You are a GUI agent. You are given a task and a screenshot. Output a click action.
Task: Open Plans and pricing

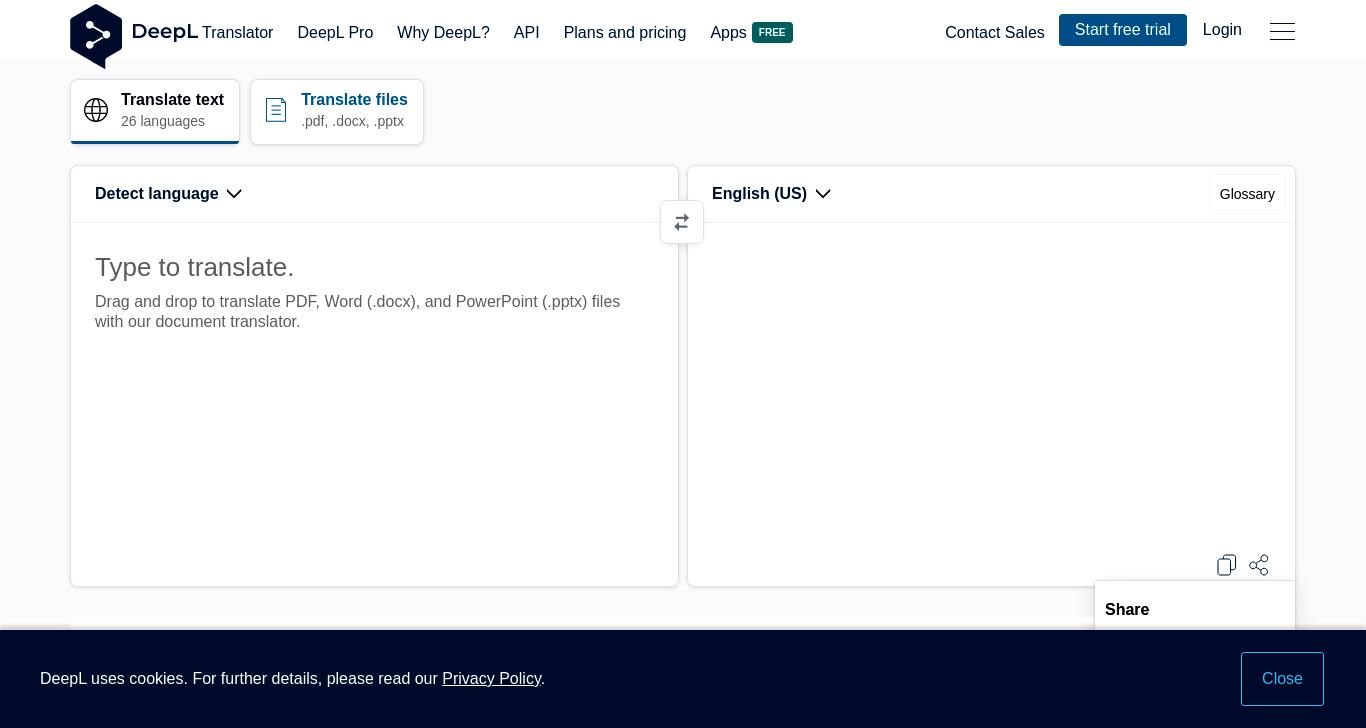(x=625, y=33)
